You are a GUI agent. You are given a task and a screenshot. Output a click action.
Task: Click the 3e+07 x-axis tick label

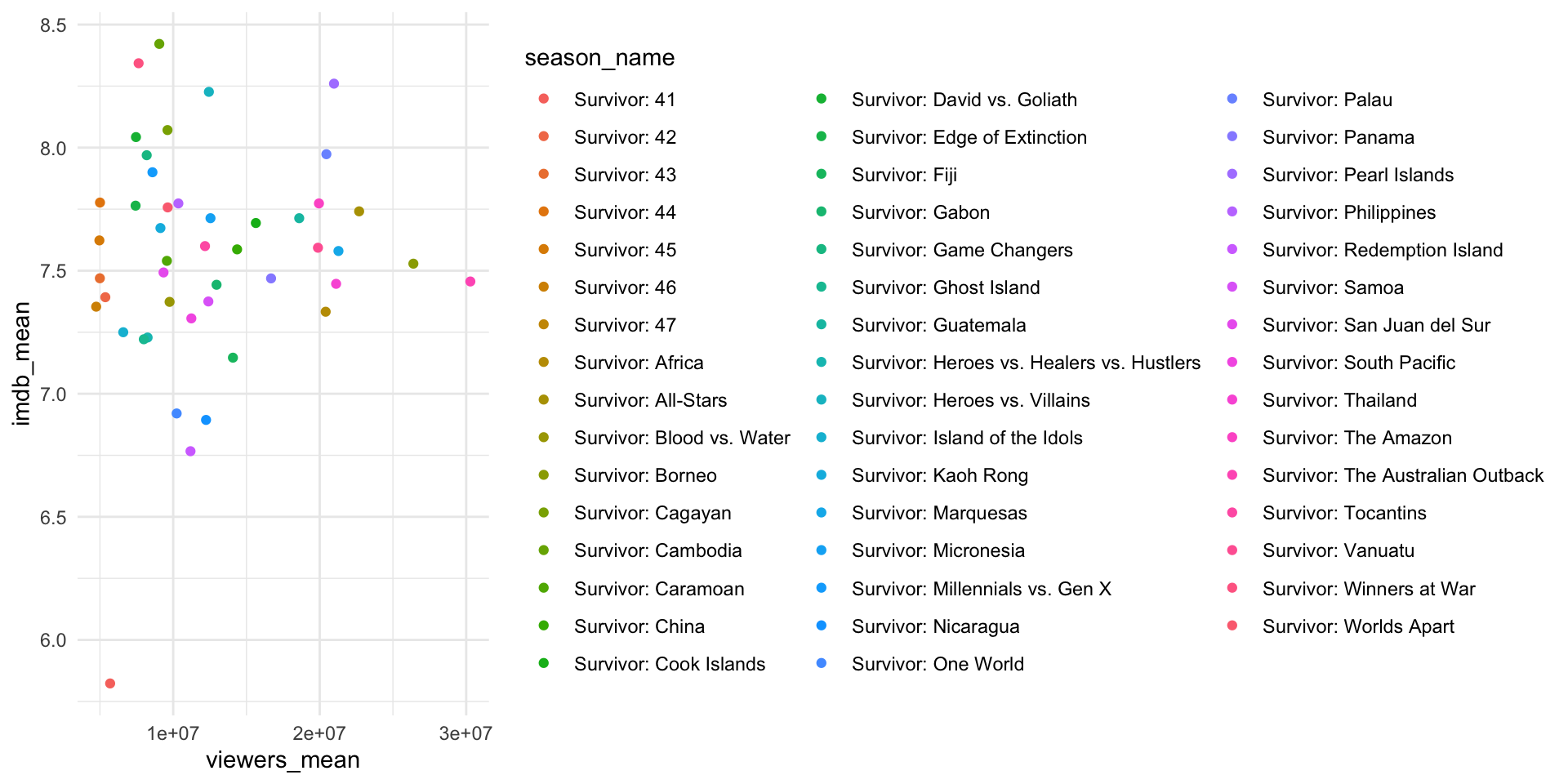465,733
